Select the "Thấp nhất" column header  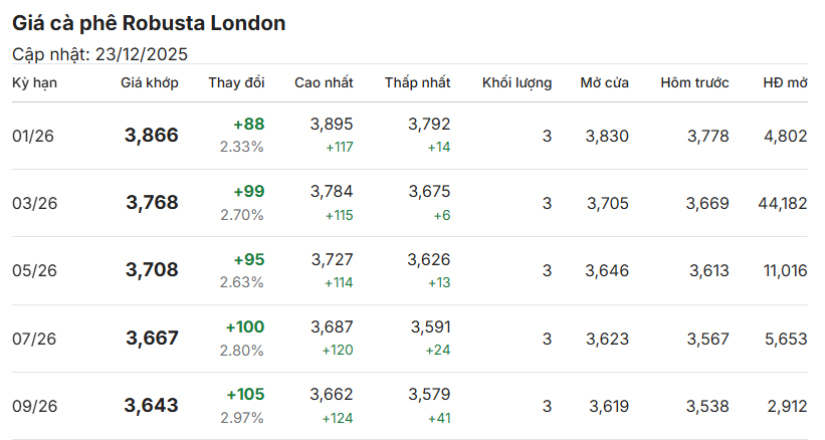coord(417,82)
